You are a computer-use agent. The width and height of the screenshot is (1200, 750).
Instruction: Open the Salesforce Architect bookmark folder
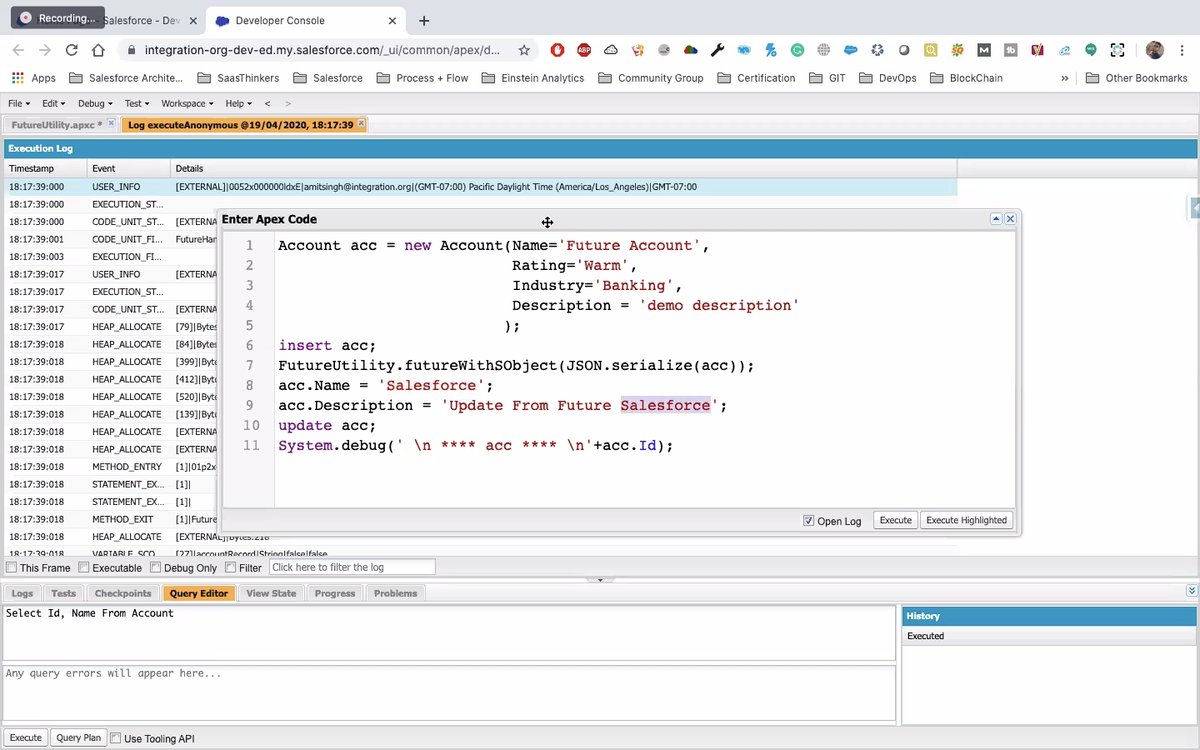126,78
